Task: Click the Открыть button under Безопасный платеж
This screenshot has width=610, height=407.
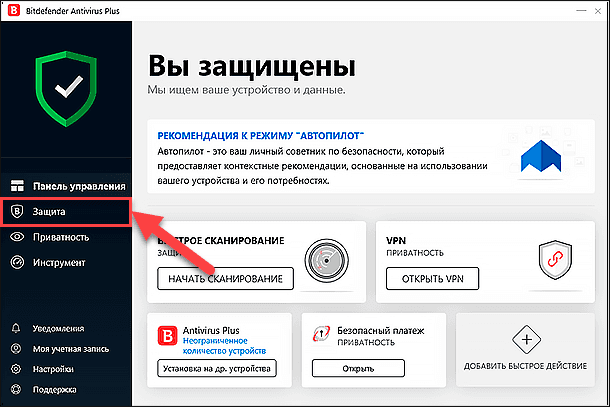Action: point(358,368)
